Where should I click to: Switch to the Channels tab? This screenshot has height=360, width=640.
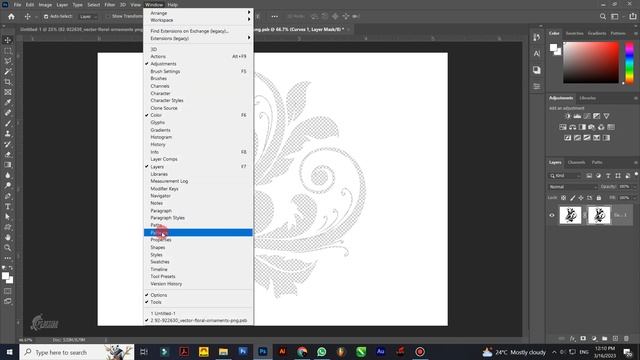576,162
